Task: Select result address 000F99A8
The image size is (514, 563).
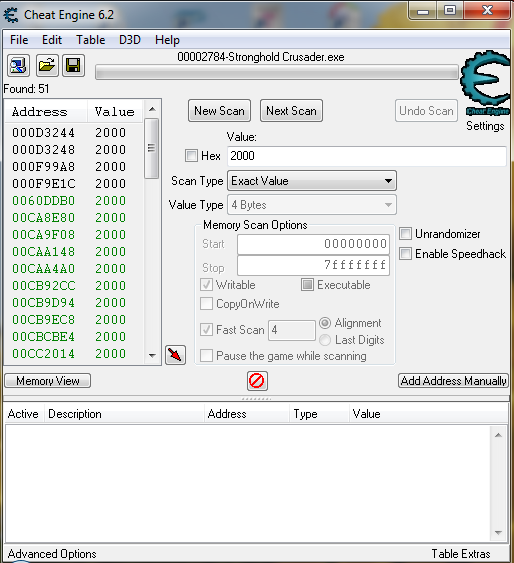Action: tap(43, 167)
